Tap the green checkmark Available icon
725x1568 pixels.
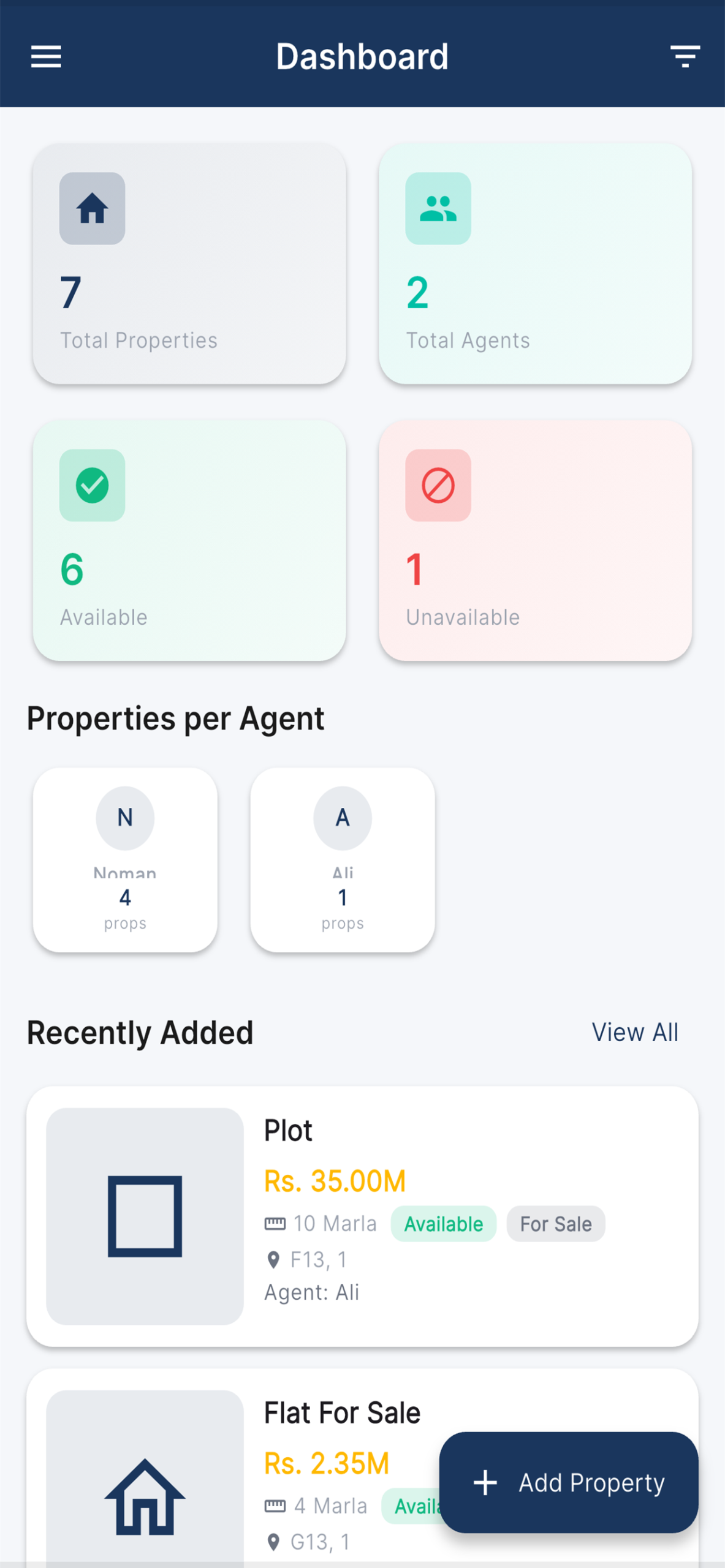(x=92, y=485)
